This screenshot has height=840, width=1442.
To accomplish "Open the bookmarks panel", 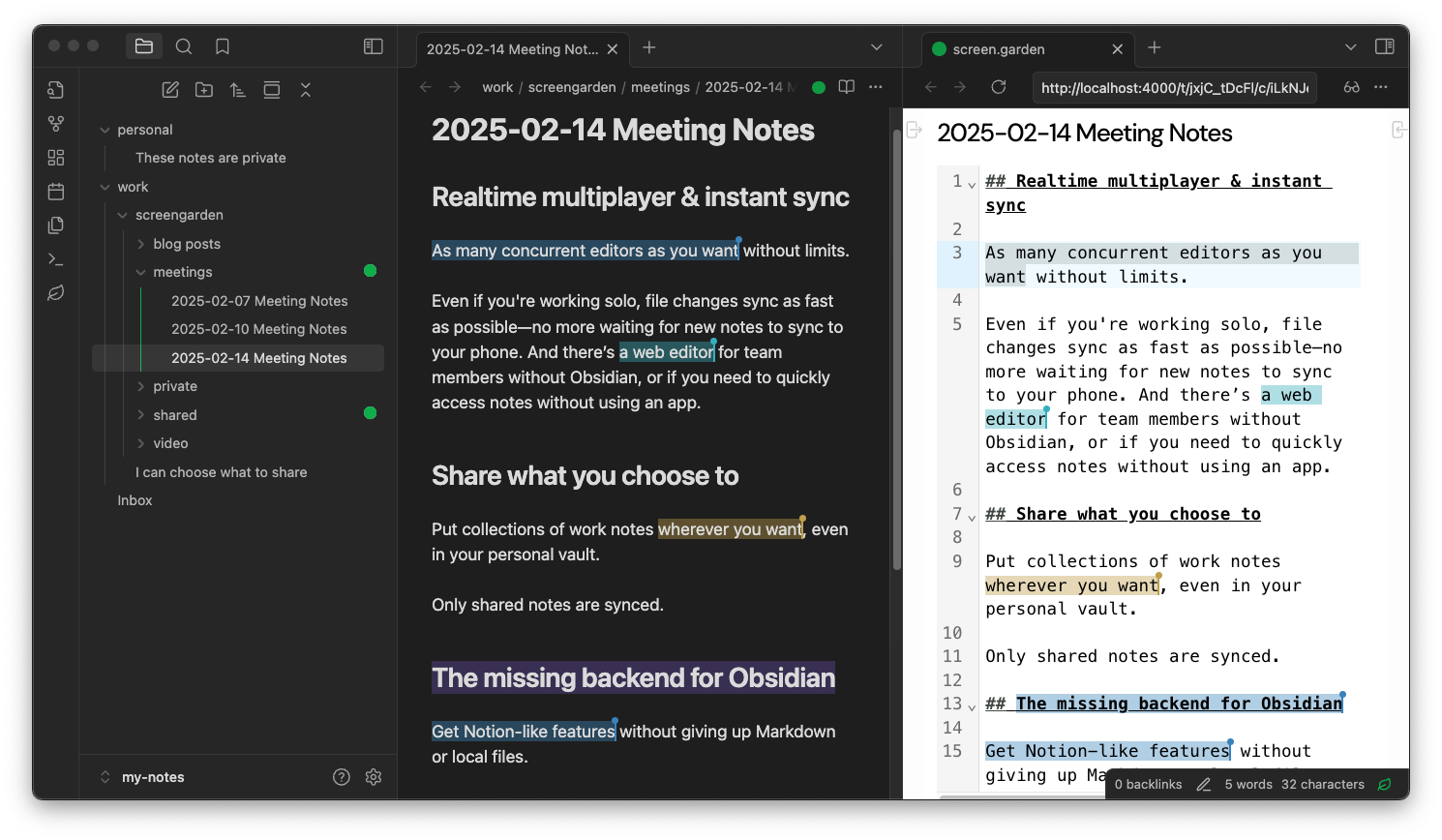I will [223, 46].
